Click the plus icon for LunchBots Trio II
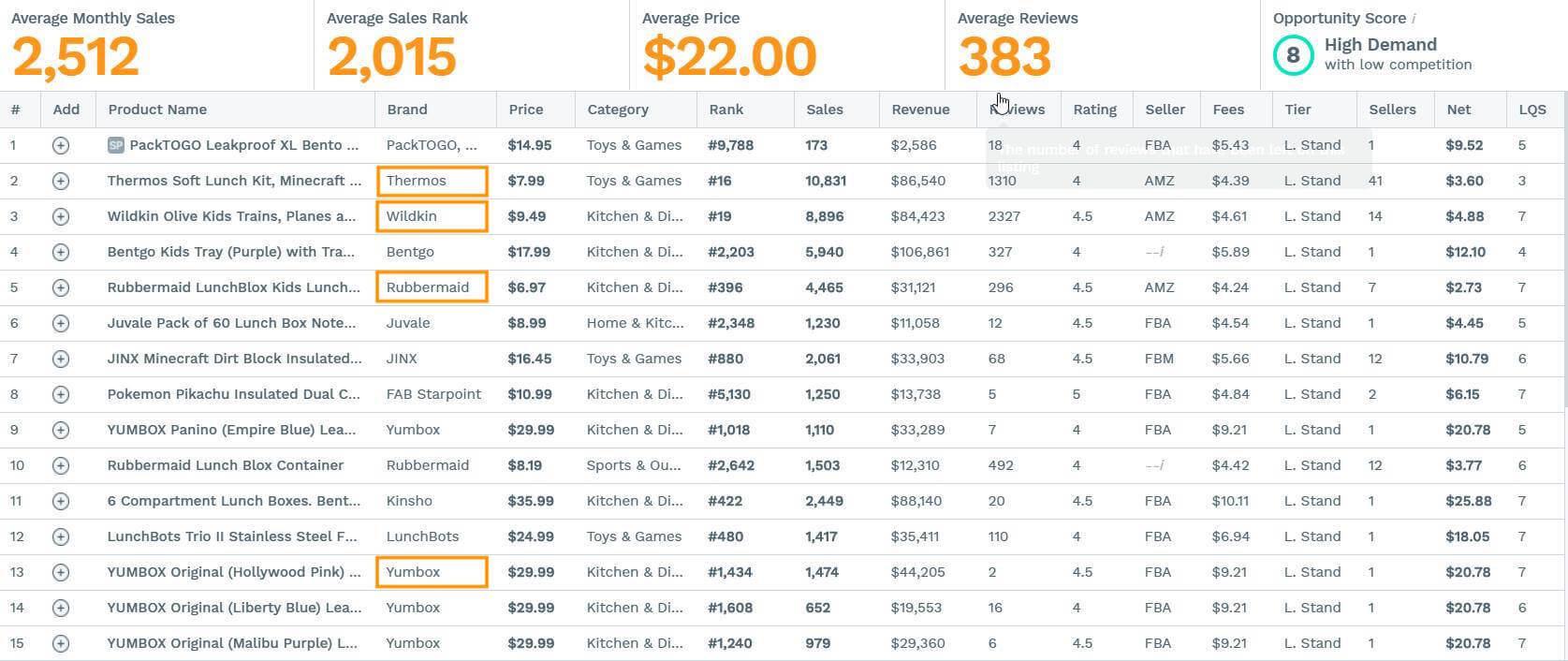The height and width of the screenshot is (661, 1568). (61, 536)
